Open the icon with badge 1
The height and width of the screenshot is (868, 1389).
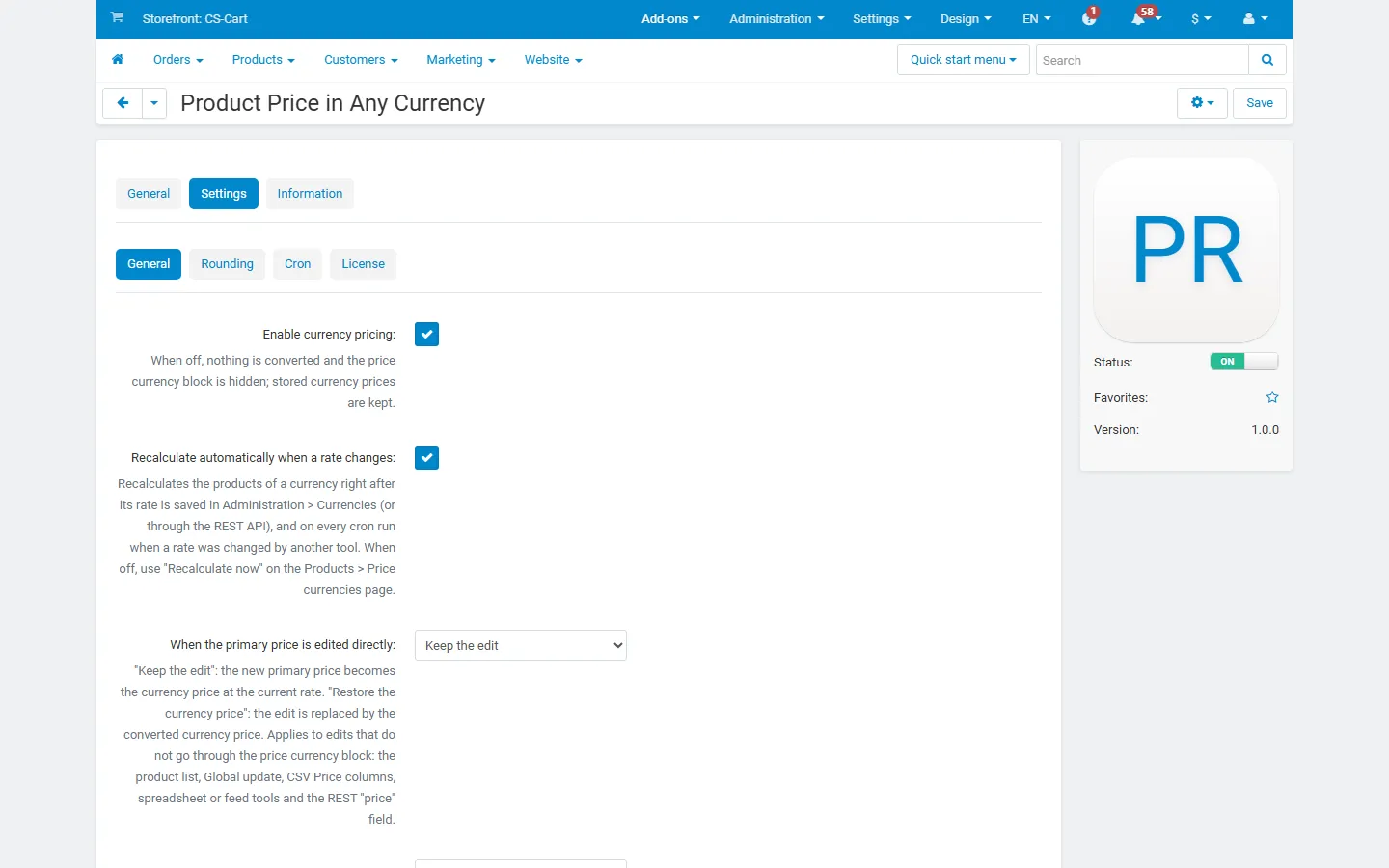pyautogui.click(x=1090, y=17)
